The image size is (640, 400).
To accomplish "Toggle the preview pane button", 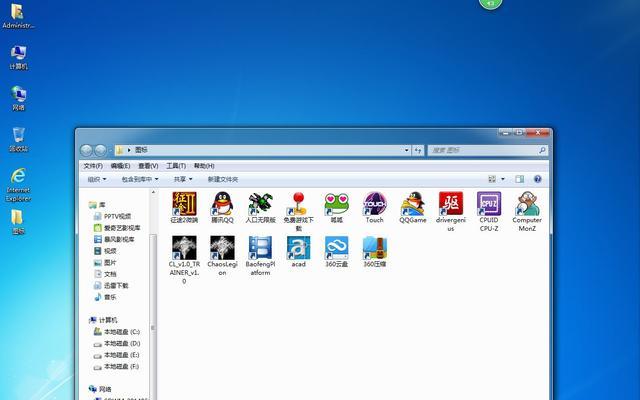I will (519, 179).
